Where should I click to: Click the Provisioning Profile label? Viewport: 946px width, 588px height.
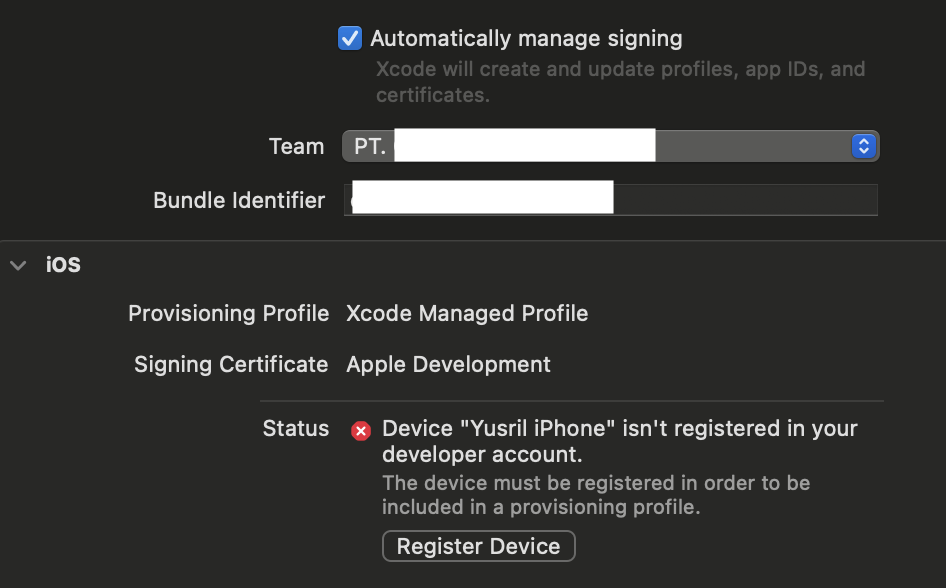tap(228, 313)
